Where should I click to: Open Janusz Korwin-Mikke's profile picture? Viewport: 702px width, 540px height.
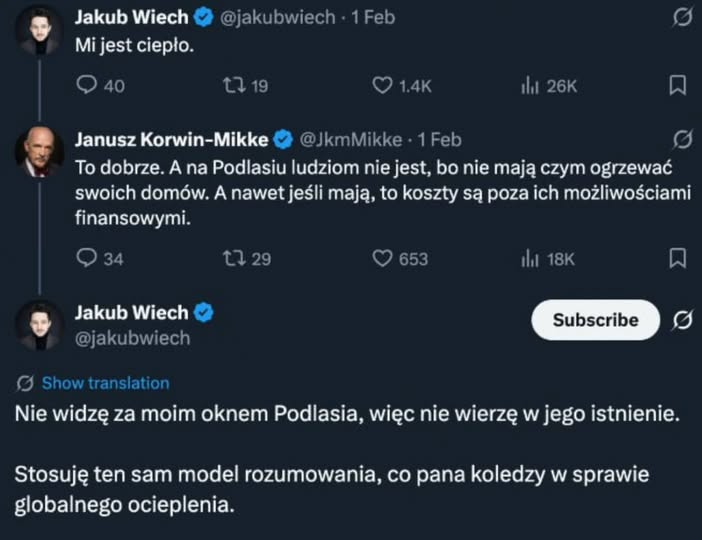(40, 152)
